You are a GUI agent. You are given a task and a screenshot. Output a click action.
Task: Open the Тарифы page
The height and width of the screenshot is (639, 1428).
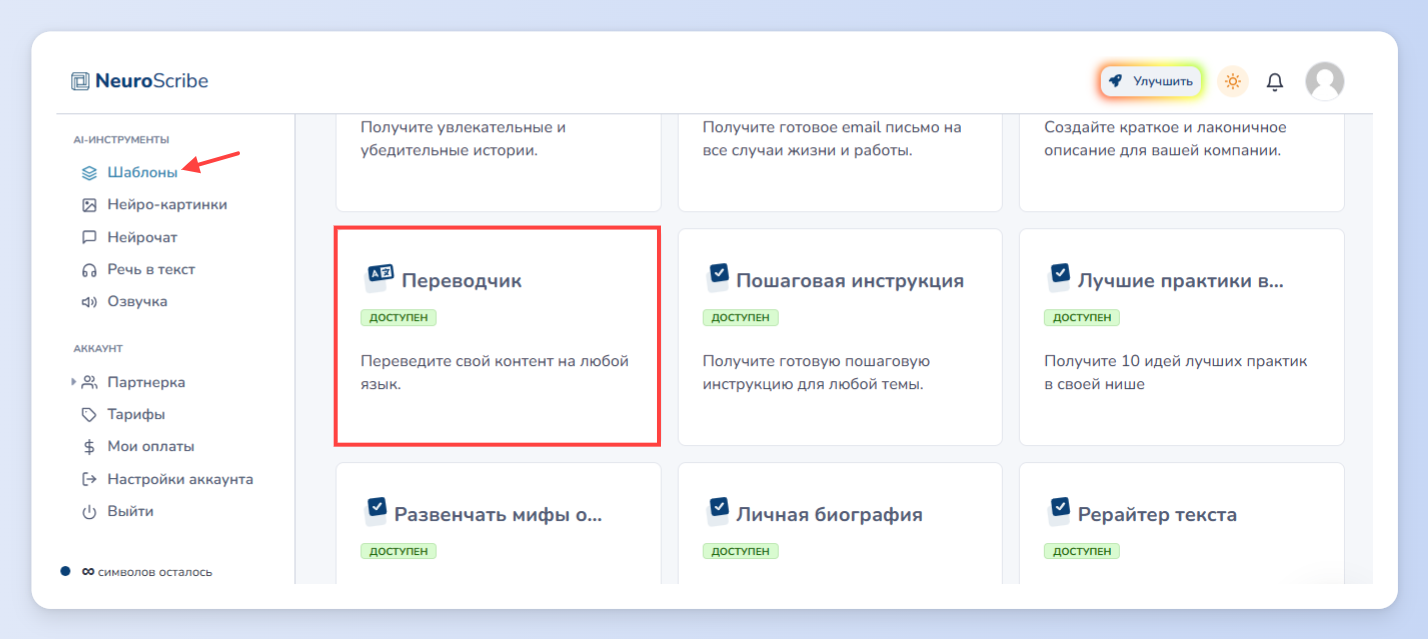pos(136,414)
